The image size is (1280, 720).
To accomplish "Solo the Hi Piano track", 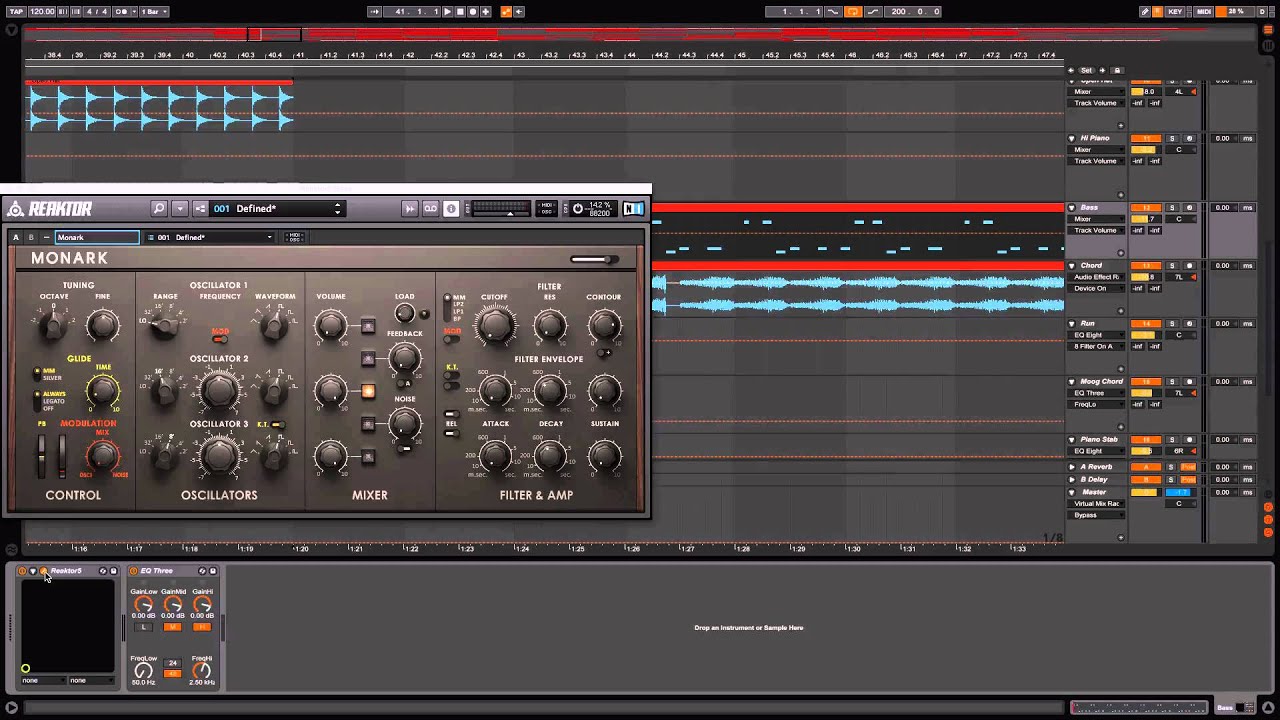I will [1172, 138].
